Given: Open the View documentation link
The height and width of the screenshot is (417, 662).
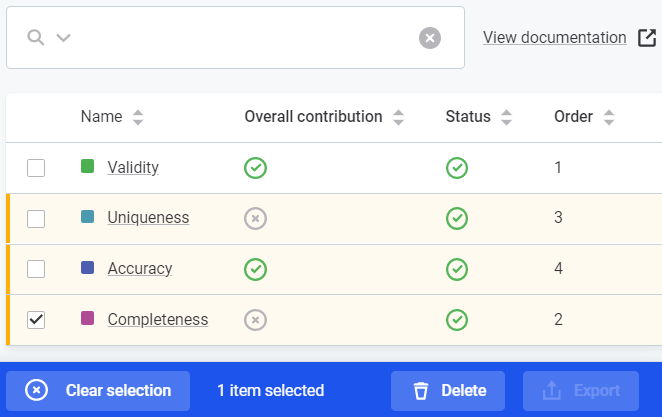Looking at the screenshot, I should [554, 38].
